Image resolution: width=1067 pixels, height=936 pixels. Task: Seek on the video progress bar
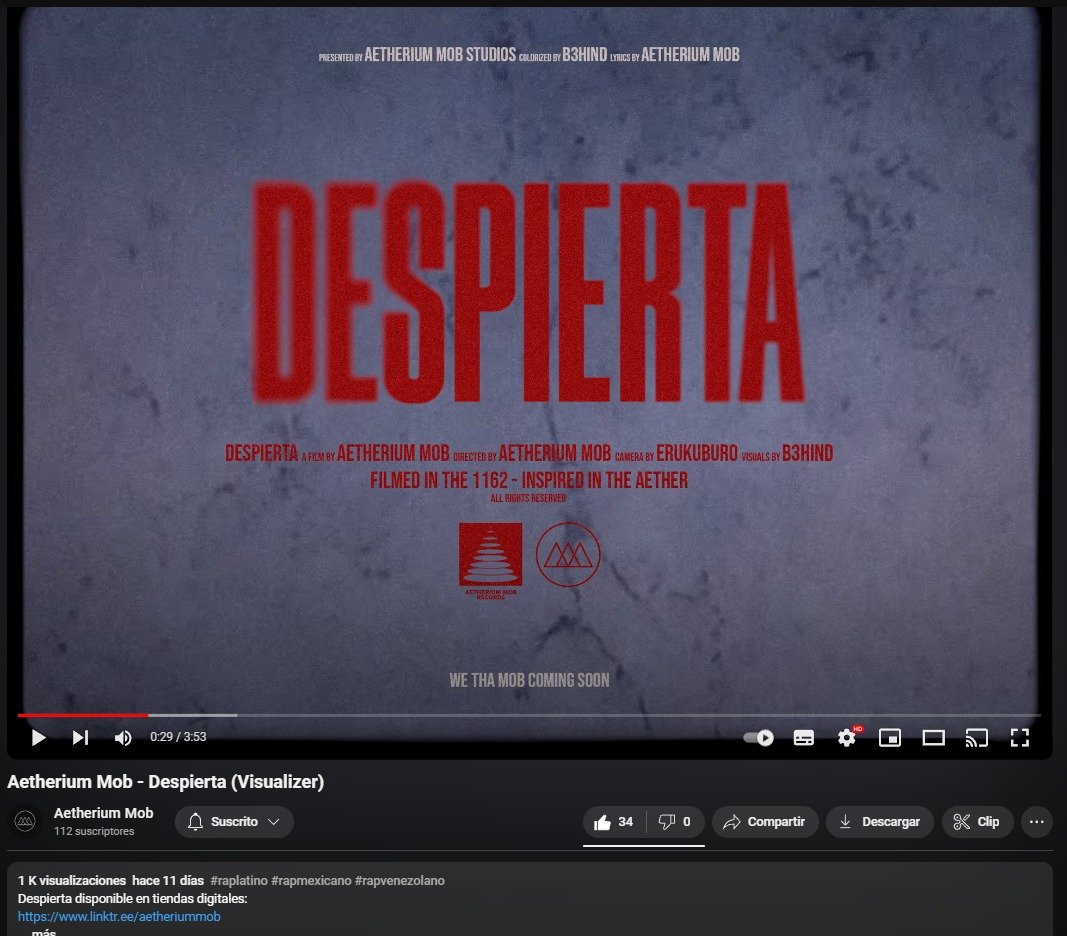pyautogui.click(x=529, y=715)
